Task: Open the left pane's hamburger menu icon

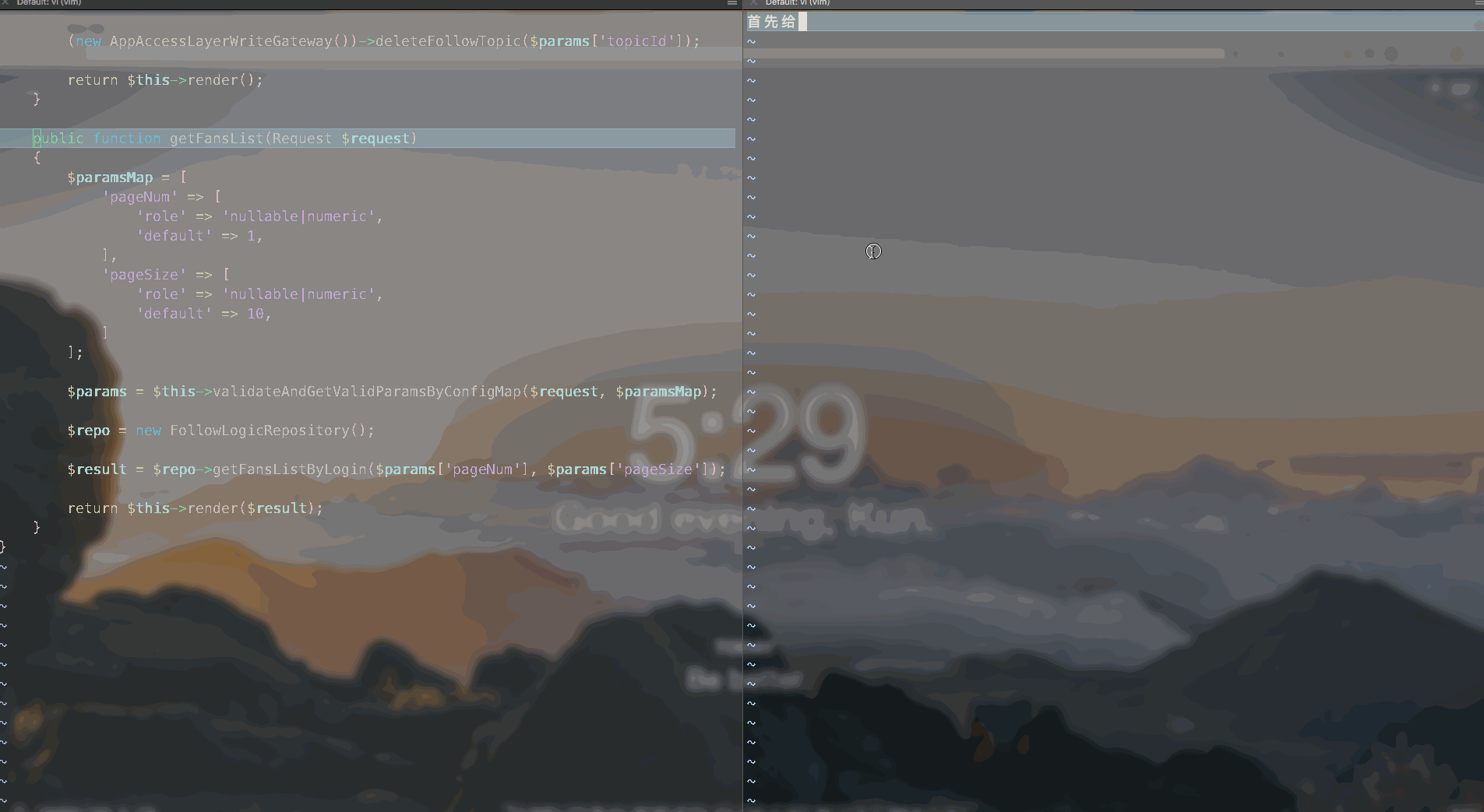Action: [732, 3]
